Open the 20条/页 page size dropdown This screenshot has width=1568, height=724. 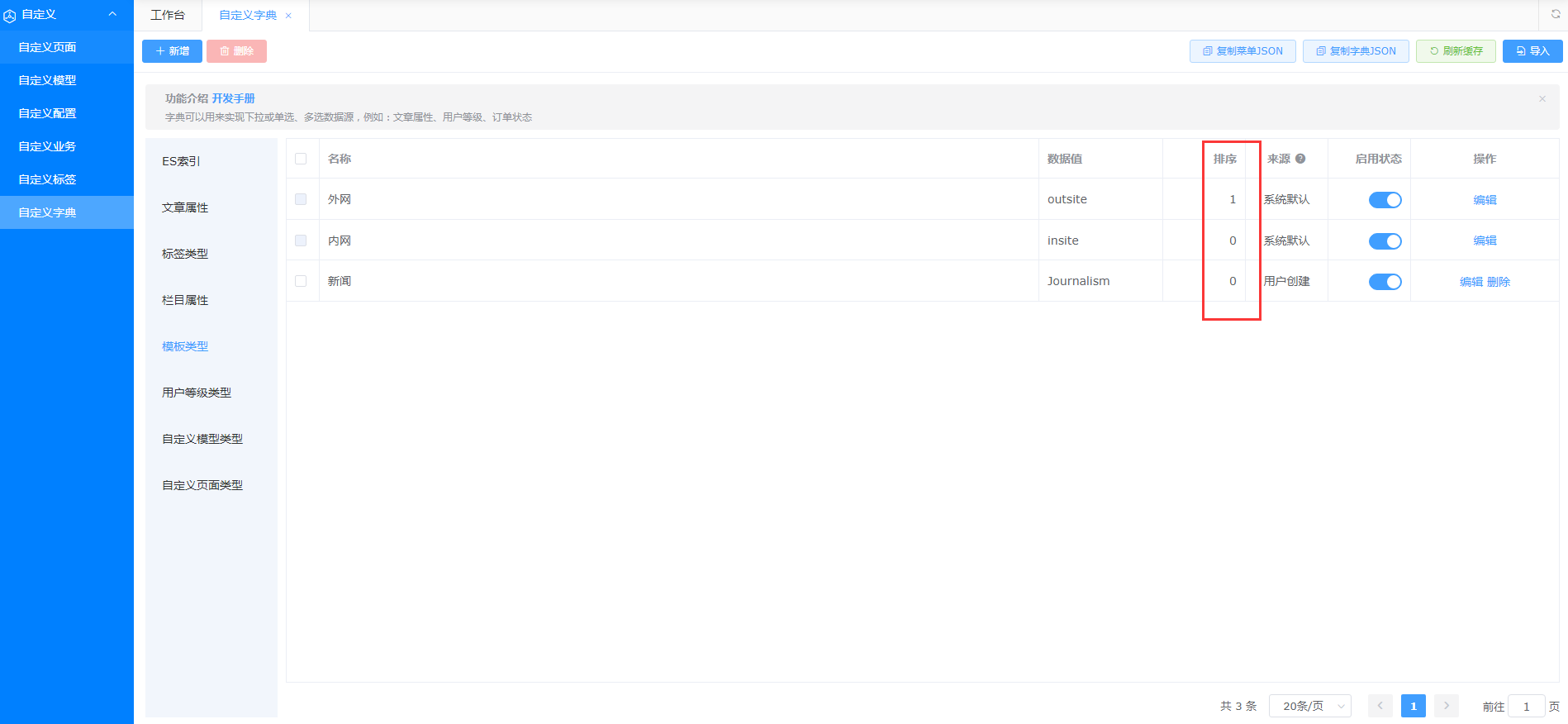coord(1309,706)
